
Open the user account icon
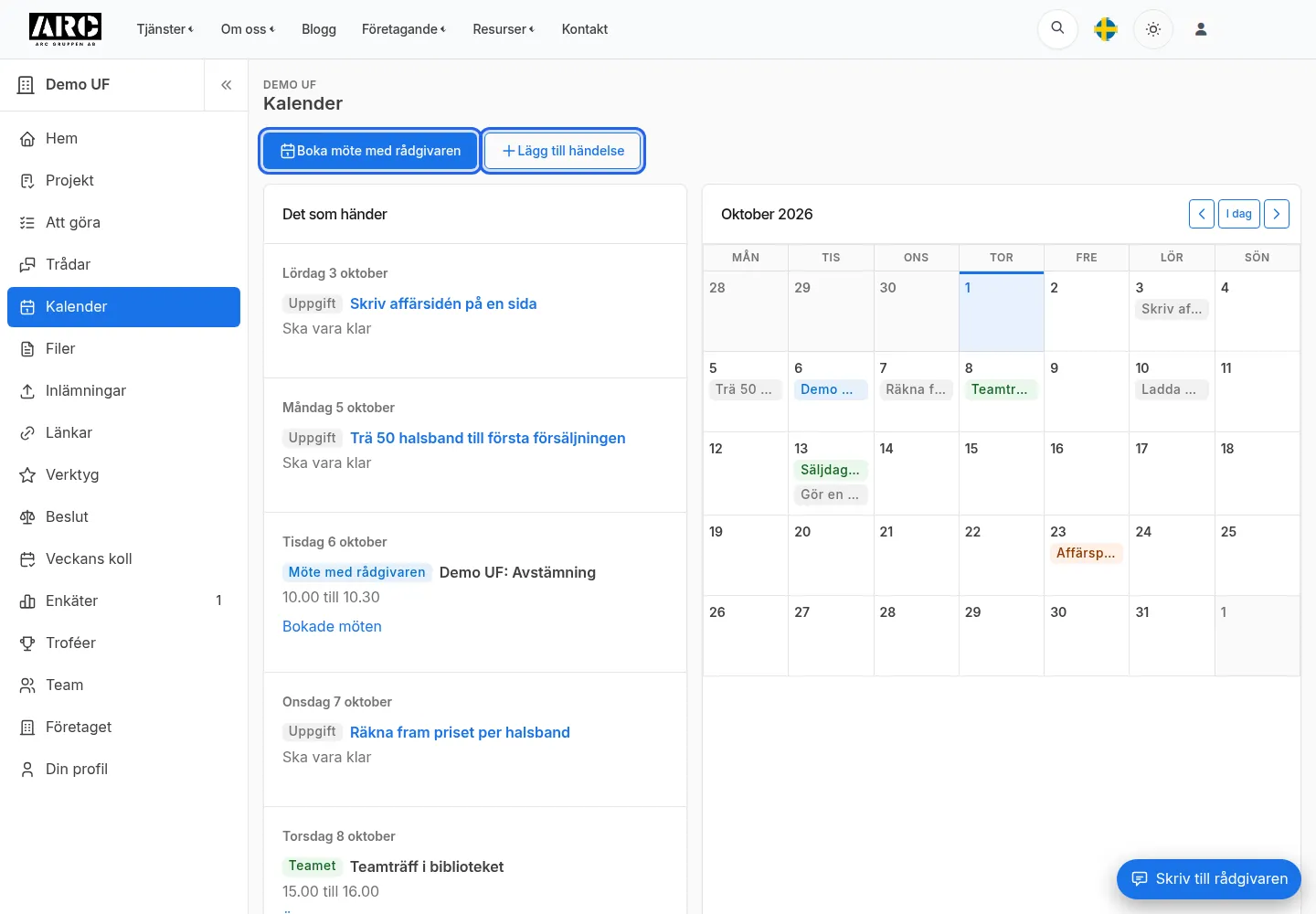(x=1201, y=29)
